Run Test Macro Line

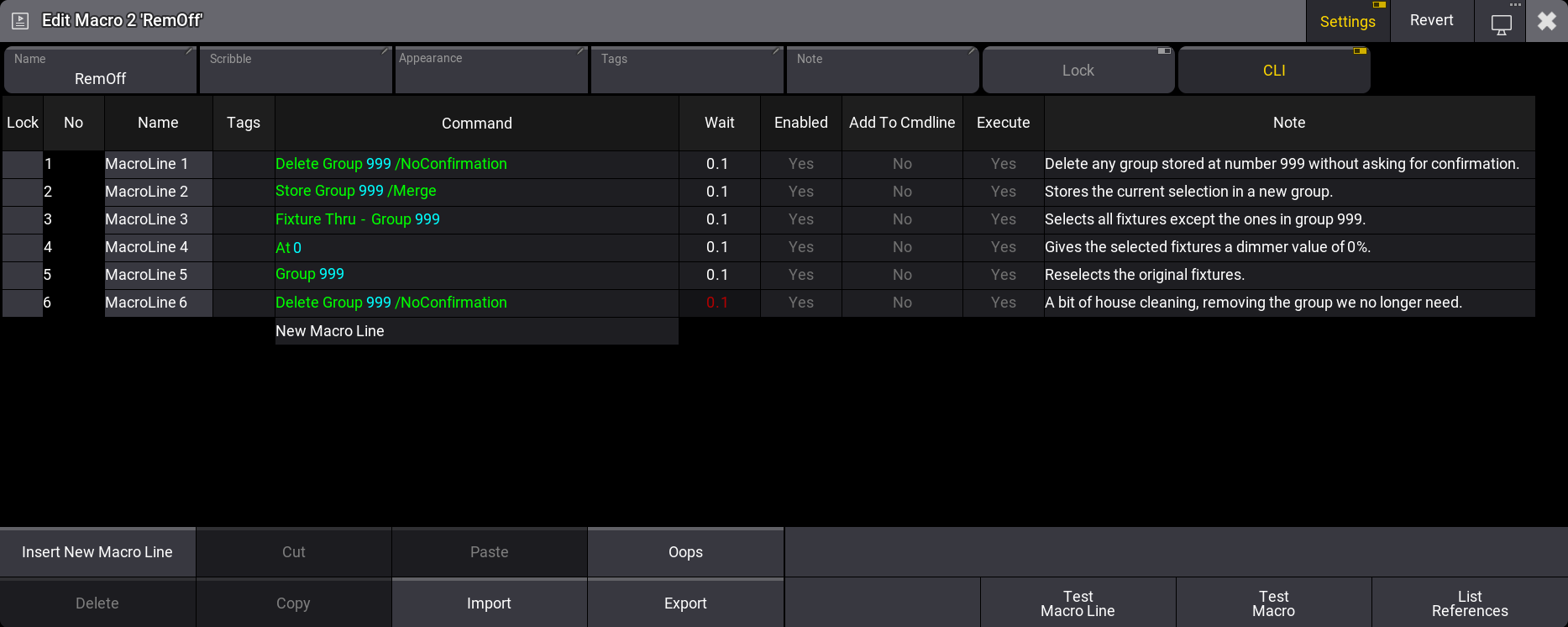[x=1078, y=603]
